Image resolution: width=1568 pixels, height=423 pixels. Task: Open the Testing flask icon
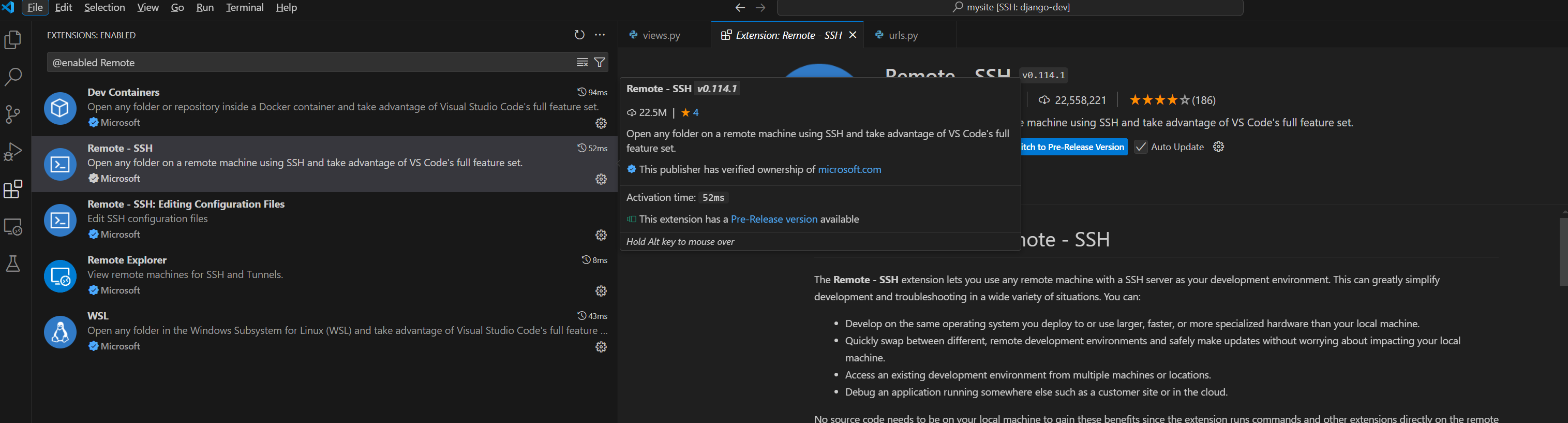click(x=13, y=264)
